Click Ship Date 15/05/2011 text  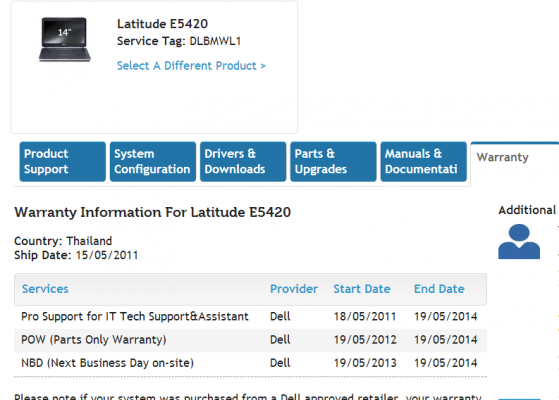click(76, 255)
